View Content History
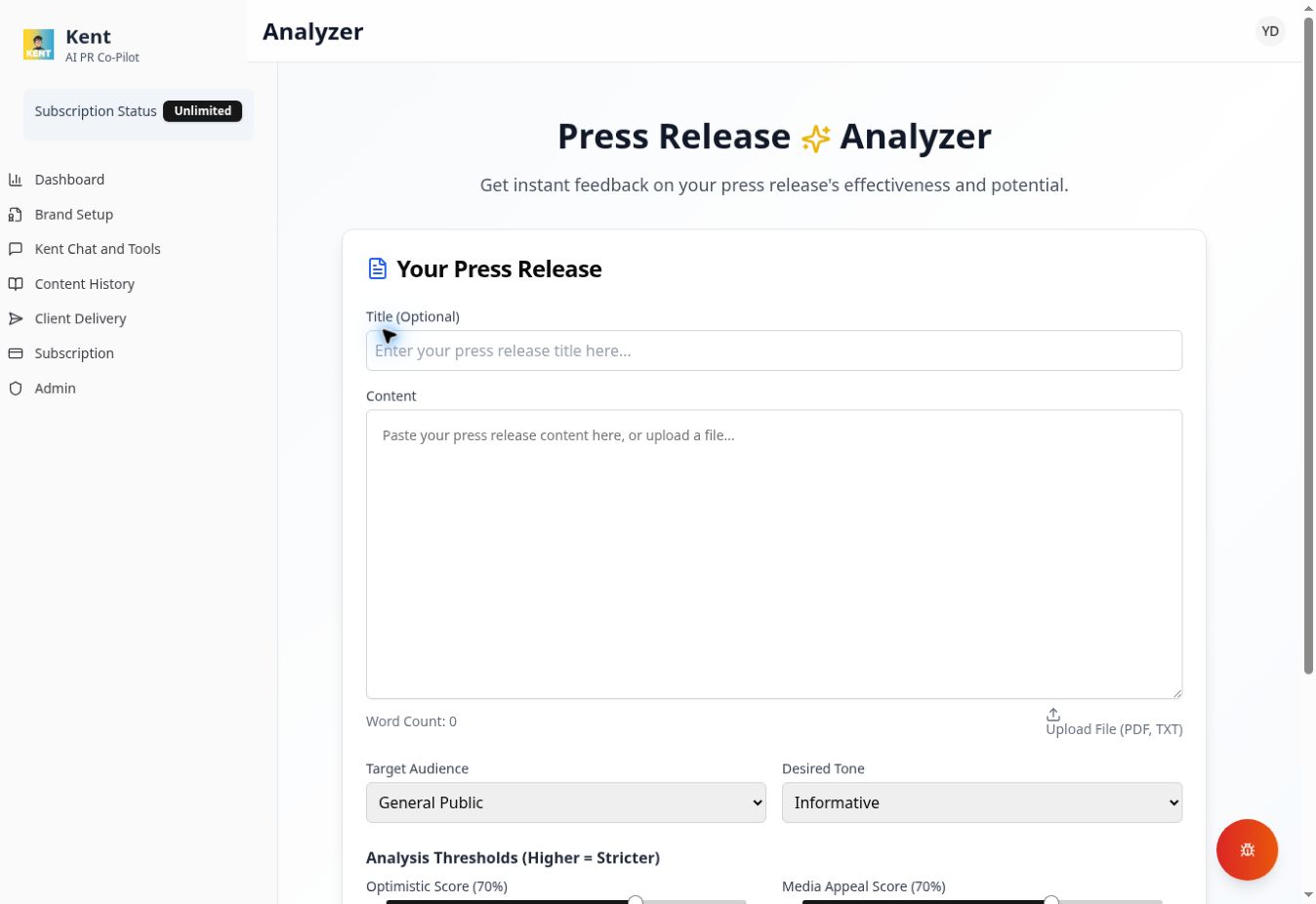Viewport: 1316px width, 904px height. tap(85, 284)
